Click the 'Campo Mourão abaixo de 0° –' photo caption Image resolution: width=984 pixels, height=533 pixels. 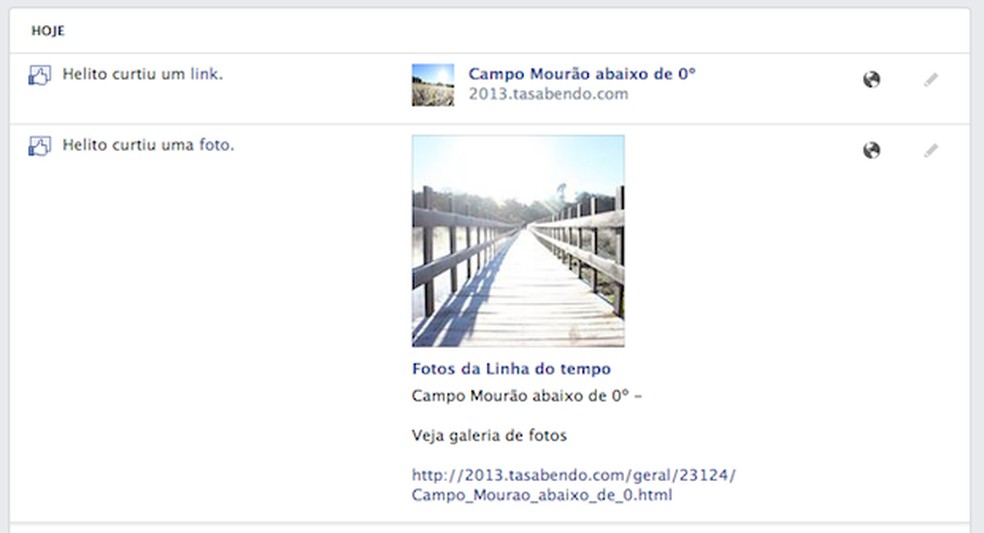pyautogui.click(x=527, y=396)
